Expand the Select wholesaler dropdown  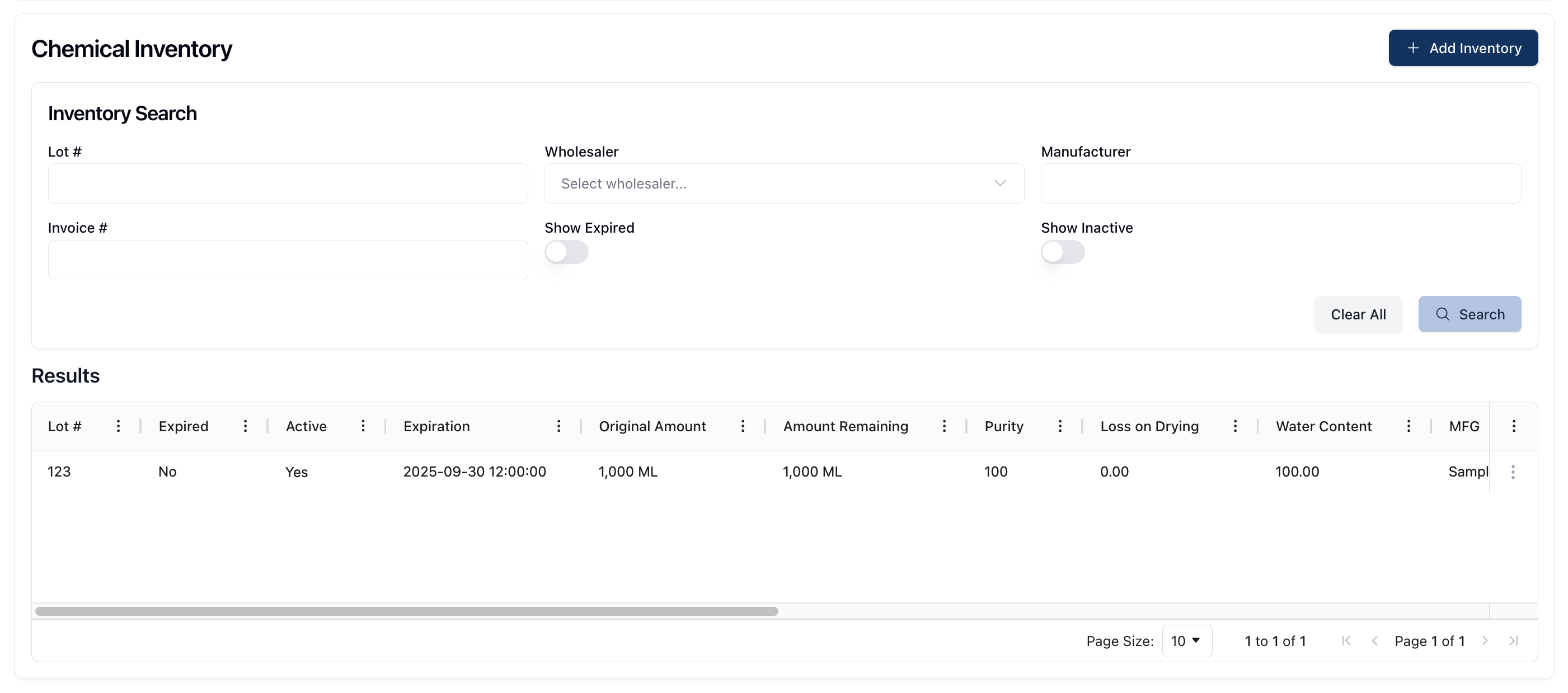pos(784,183)
